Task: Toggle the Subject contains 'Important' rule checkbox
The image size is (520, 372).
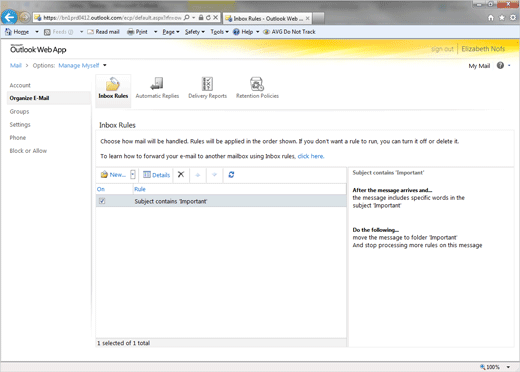Action: pos(102,201)
